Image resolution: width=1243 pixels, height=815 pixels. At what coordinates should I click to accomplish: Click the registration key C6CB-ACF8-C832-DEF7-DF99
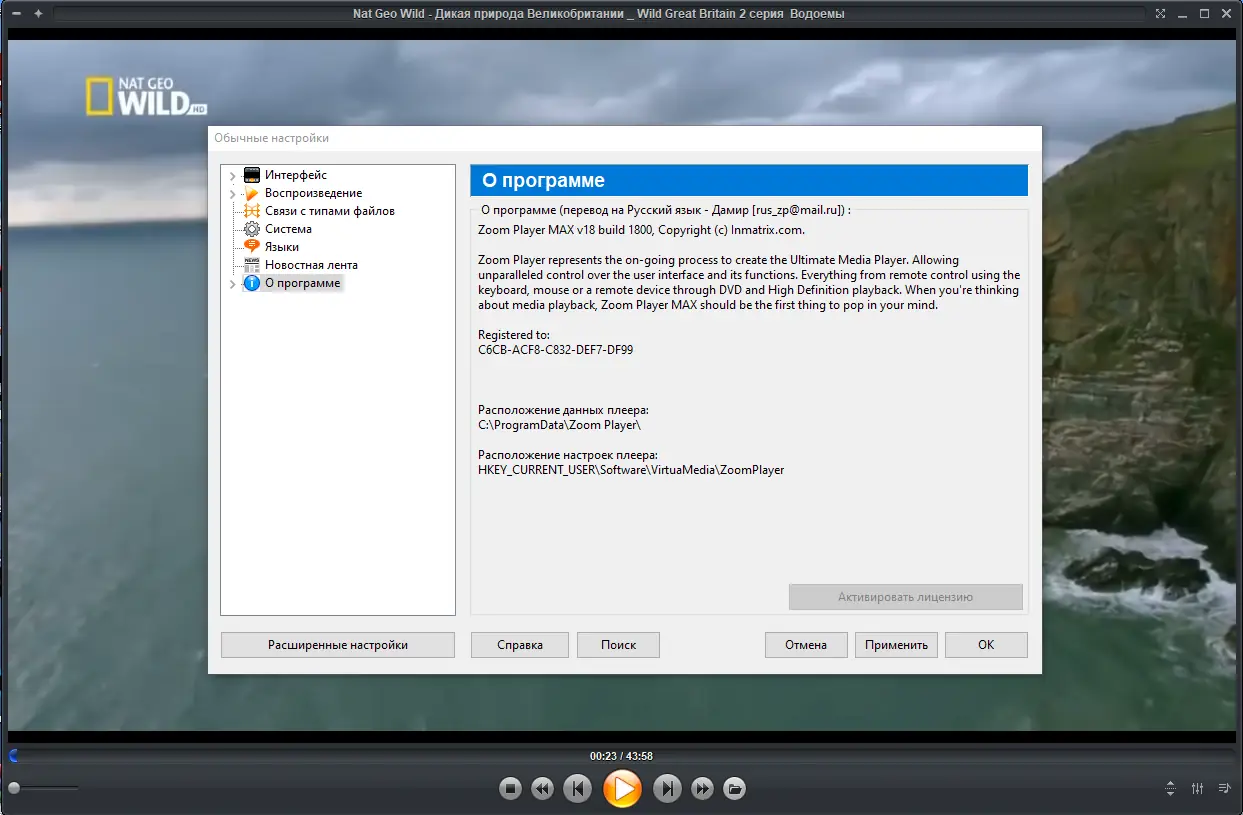coord(555,350)
